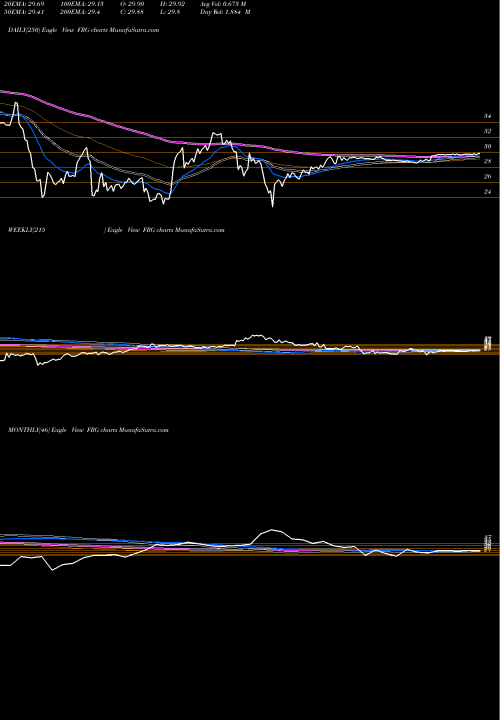Click the DAILY(250) Eagle View chart title
500x720 pixels.
[x=83, y=30]
